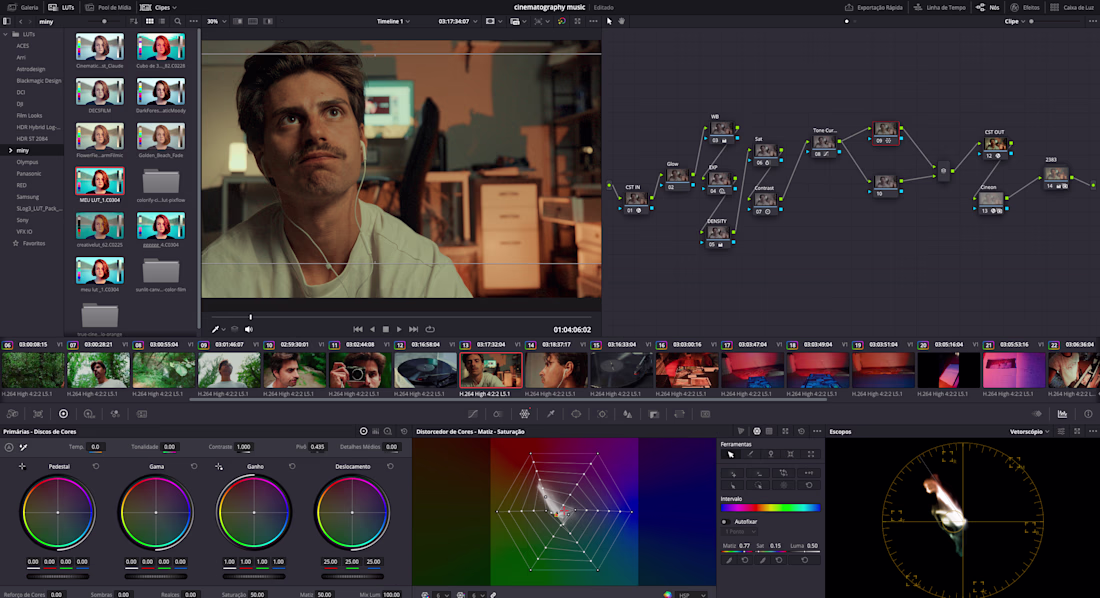Jump to the first frame
Screen dimensions: 1100x598
(x=358, y=329)
